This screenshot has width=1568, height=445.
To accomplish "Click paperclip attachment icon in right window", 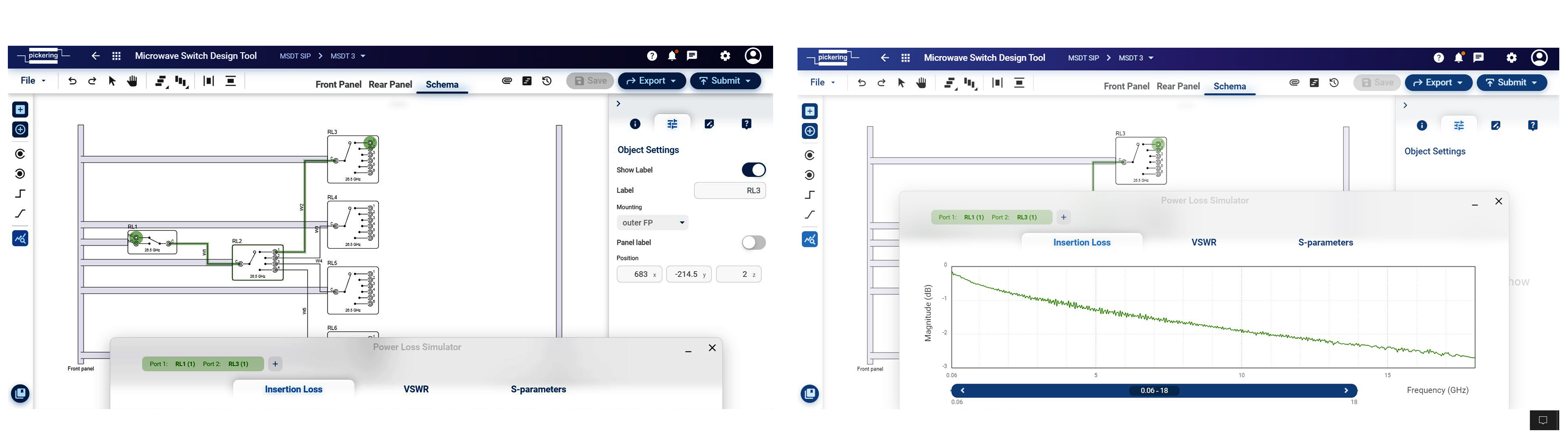I will click(x=1294, y=83).
